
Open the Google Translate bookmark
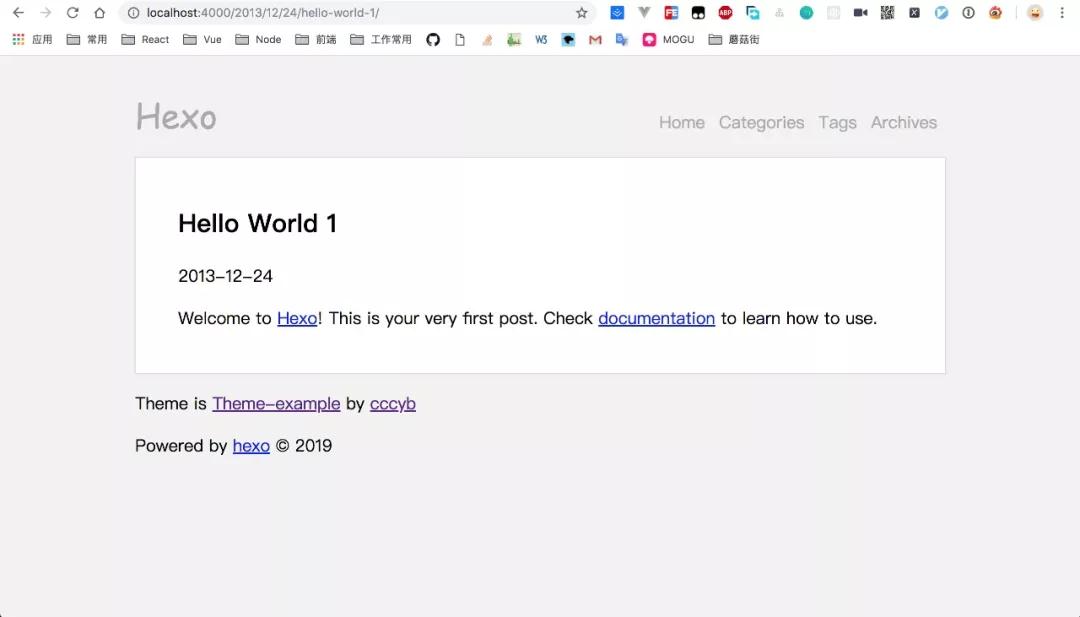(622, 39)
